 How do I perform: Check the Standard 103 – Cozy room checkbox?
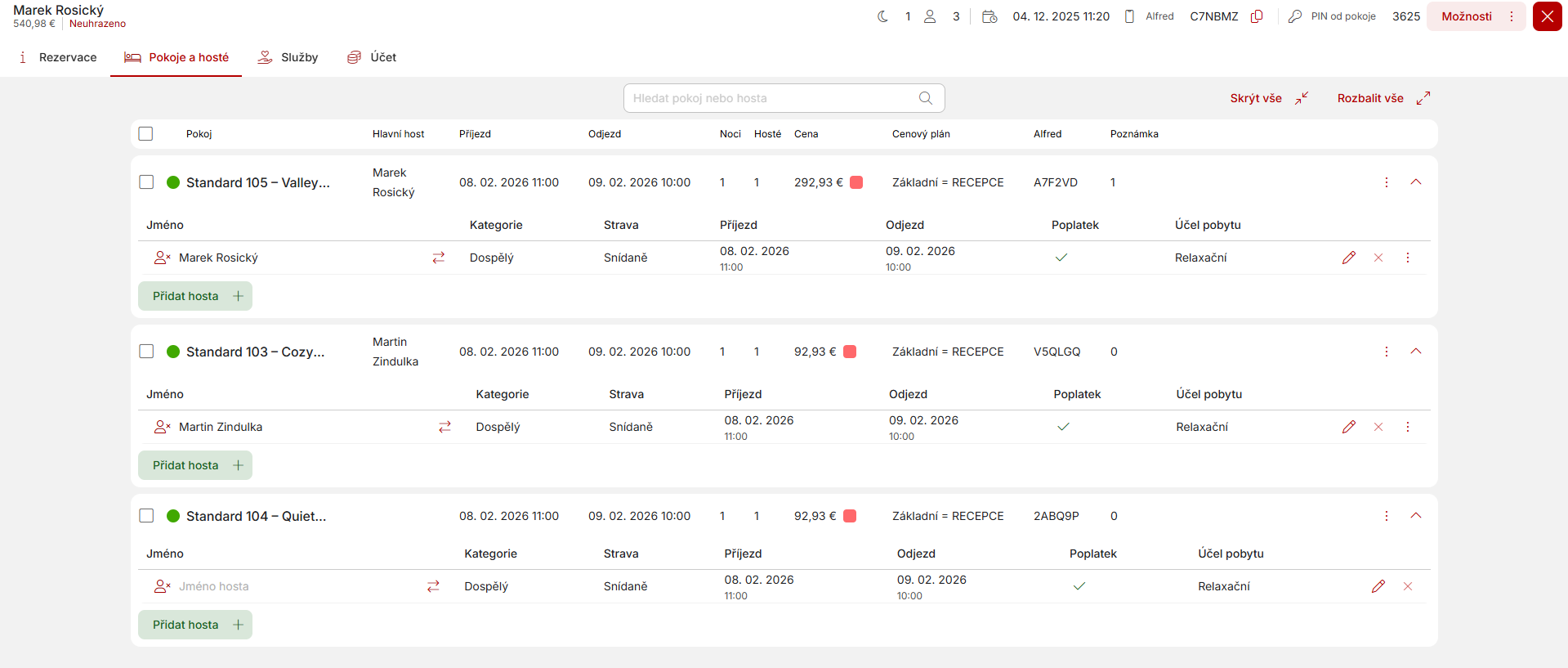(146, 352)
